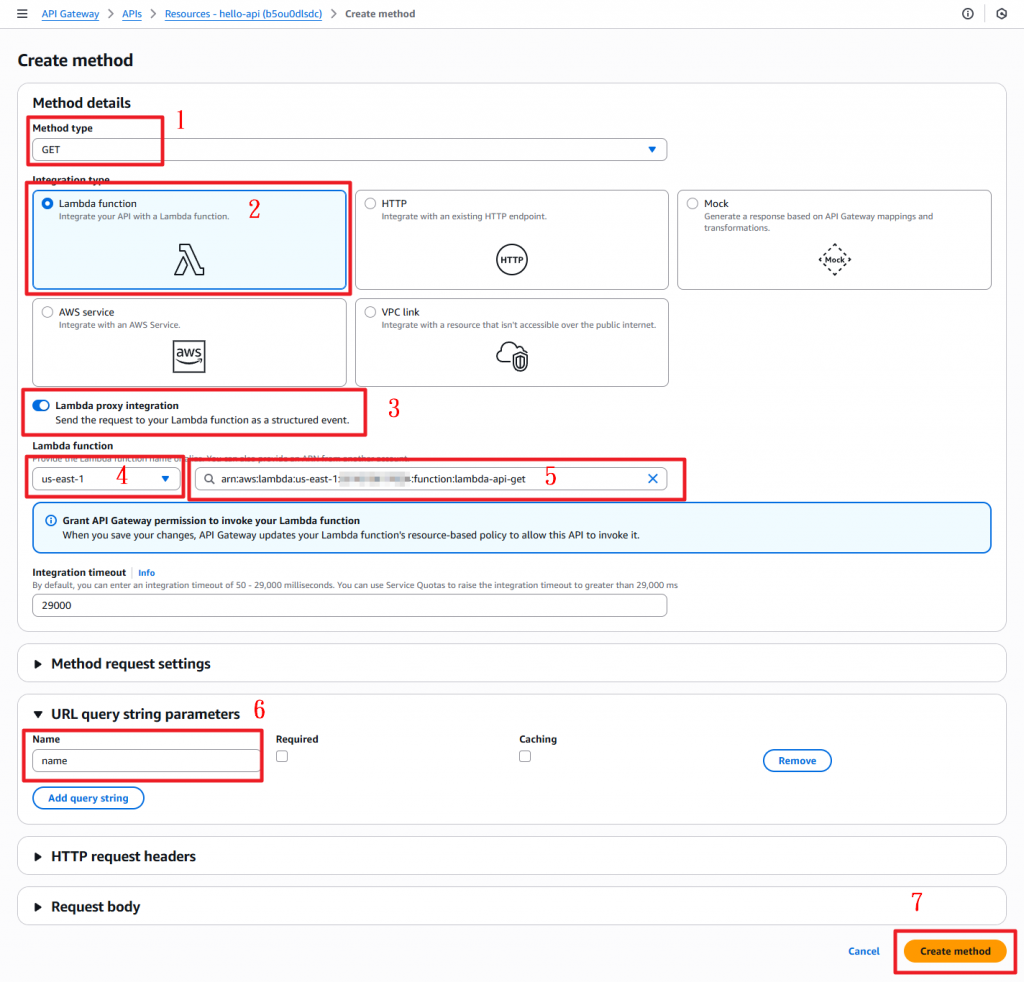Image resolution: width=1024 pixels, height=982 pixels.
Task: Open the hamburger navigation menu
Action: [x=22, y=14]
